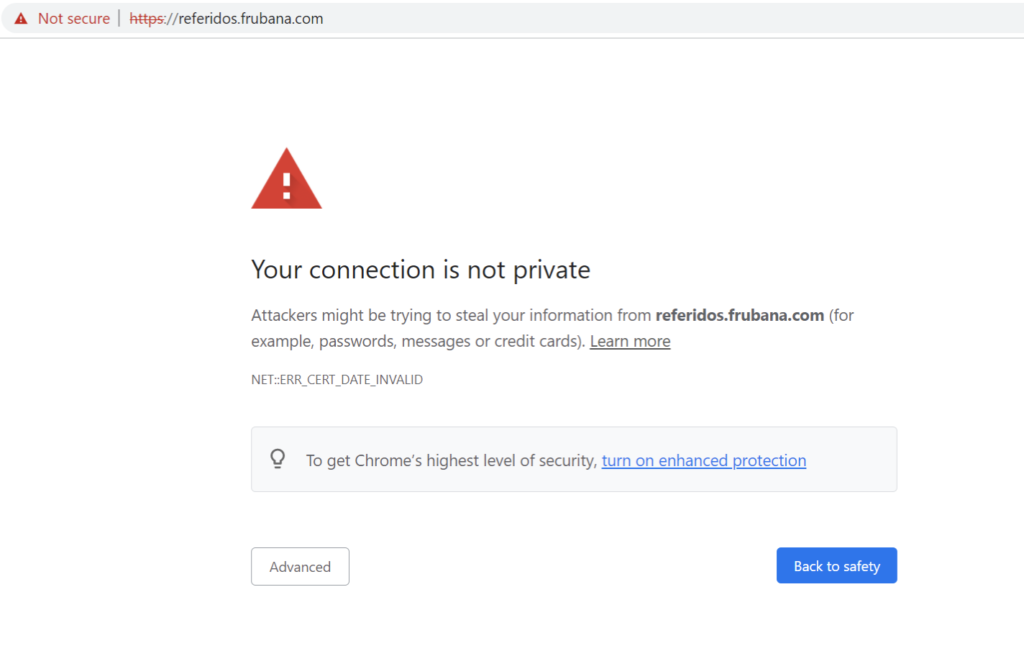Click the large red warning triangle
Image resolution: width=1024 pixels, height=651 pixels.
(287, 179)
